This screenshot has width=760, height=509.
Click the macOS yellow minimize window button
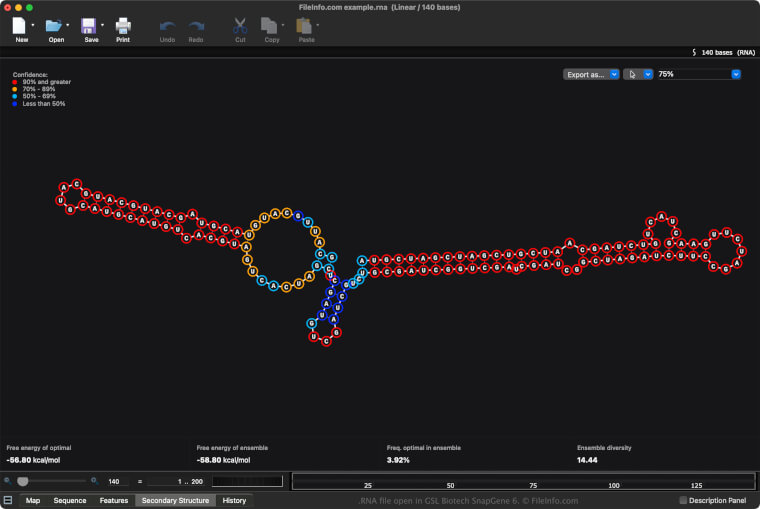[x=18, y=7]
